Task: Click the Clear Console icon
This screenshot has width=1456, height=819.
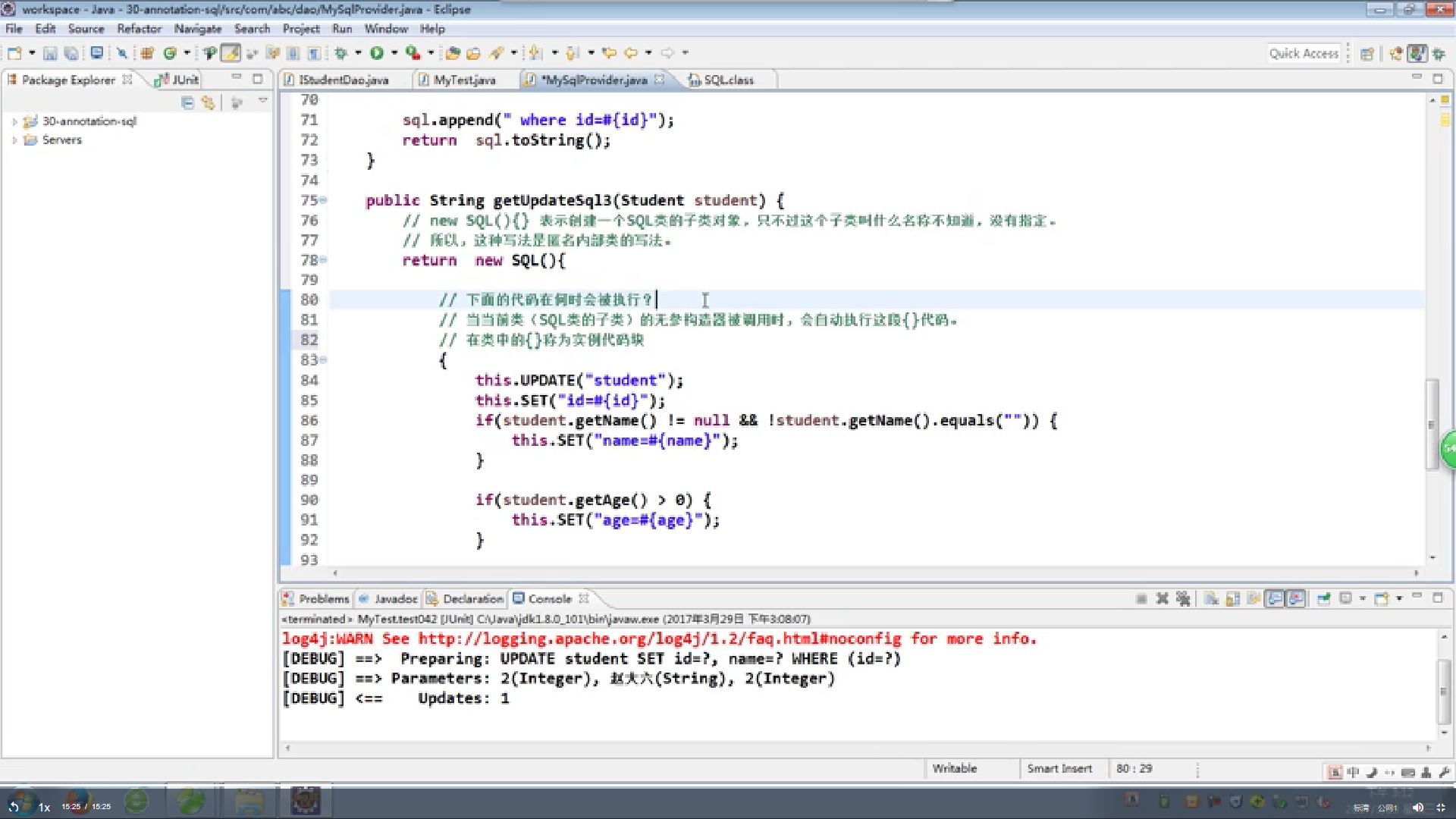Action: coord(1212,599)
